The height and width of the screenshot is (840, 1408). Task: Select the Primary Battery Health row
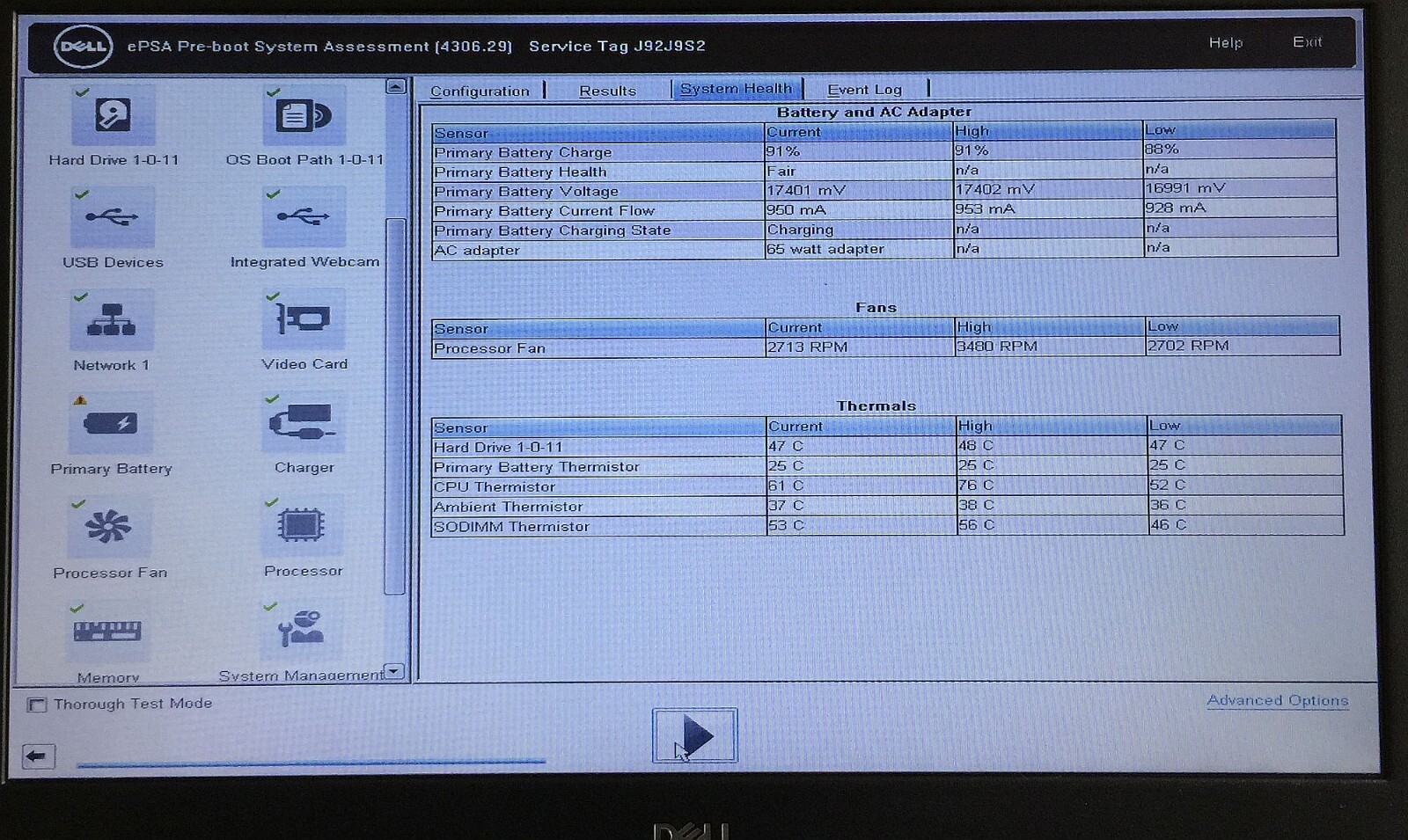point(884,171)
